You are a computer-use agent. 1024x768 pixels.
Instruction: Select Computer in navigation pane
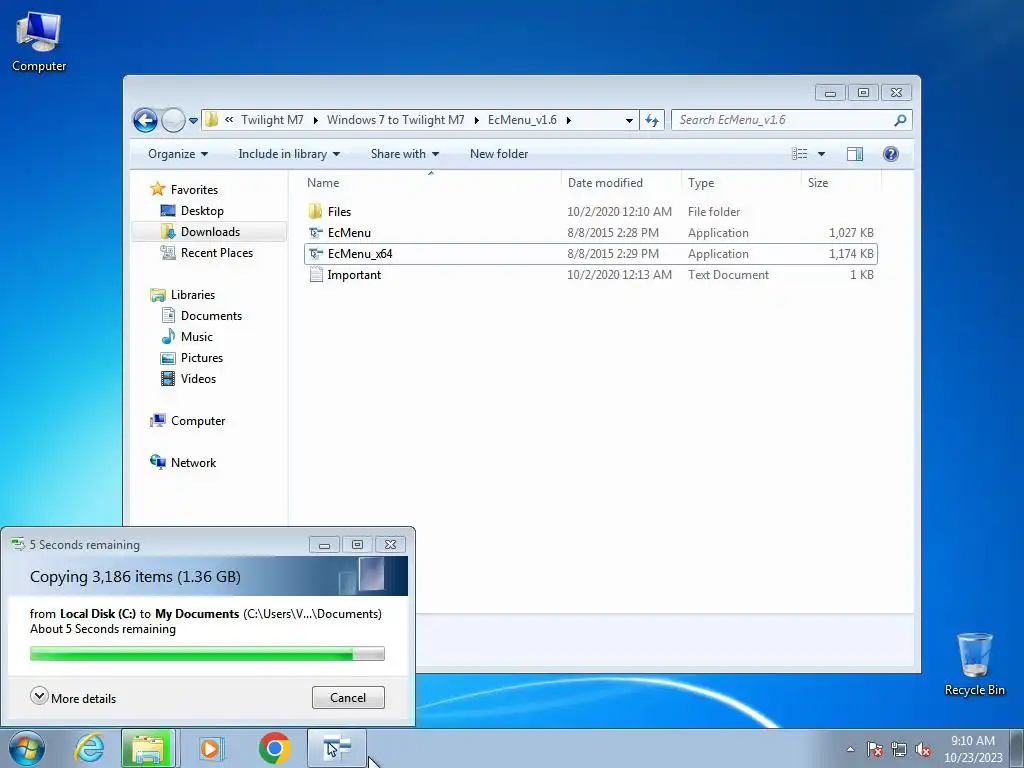click(x=198, y=421)
